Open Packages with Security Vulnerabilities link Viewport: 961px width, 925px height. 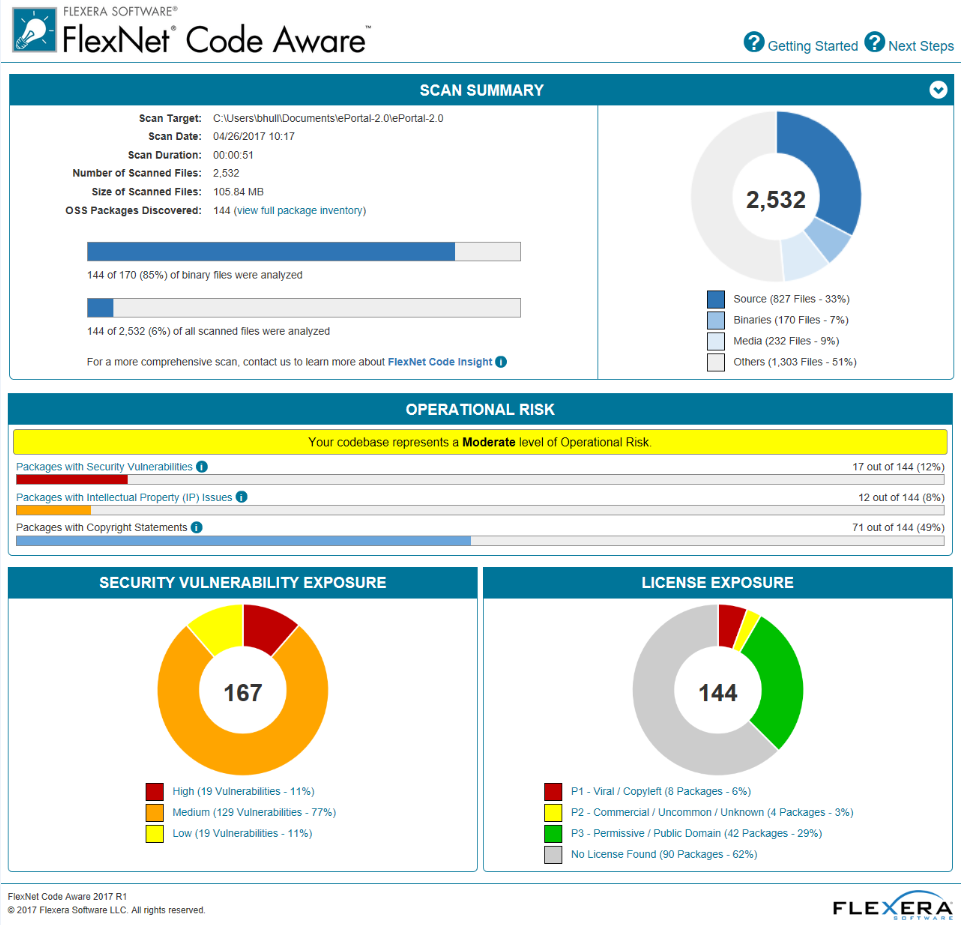104,467
